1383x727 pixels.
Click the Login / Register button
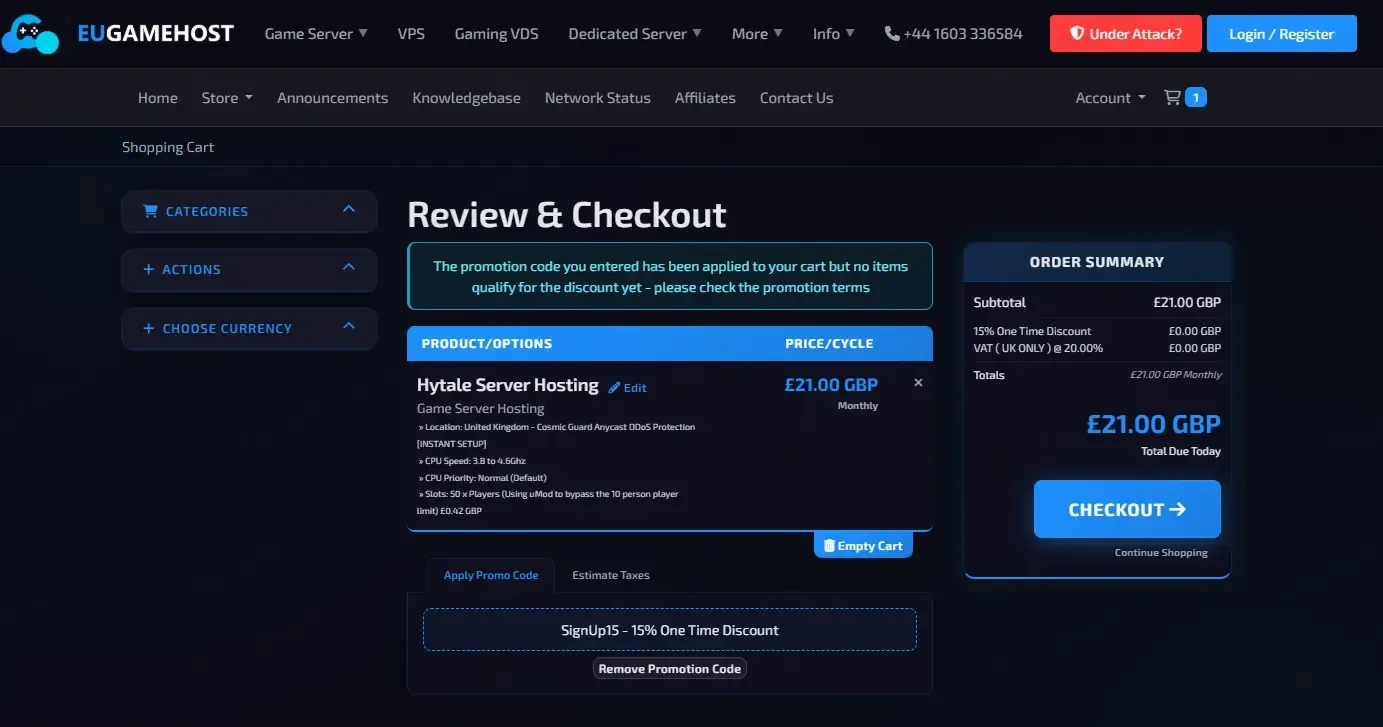coord(1282,34)
